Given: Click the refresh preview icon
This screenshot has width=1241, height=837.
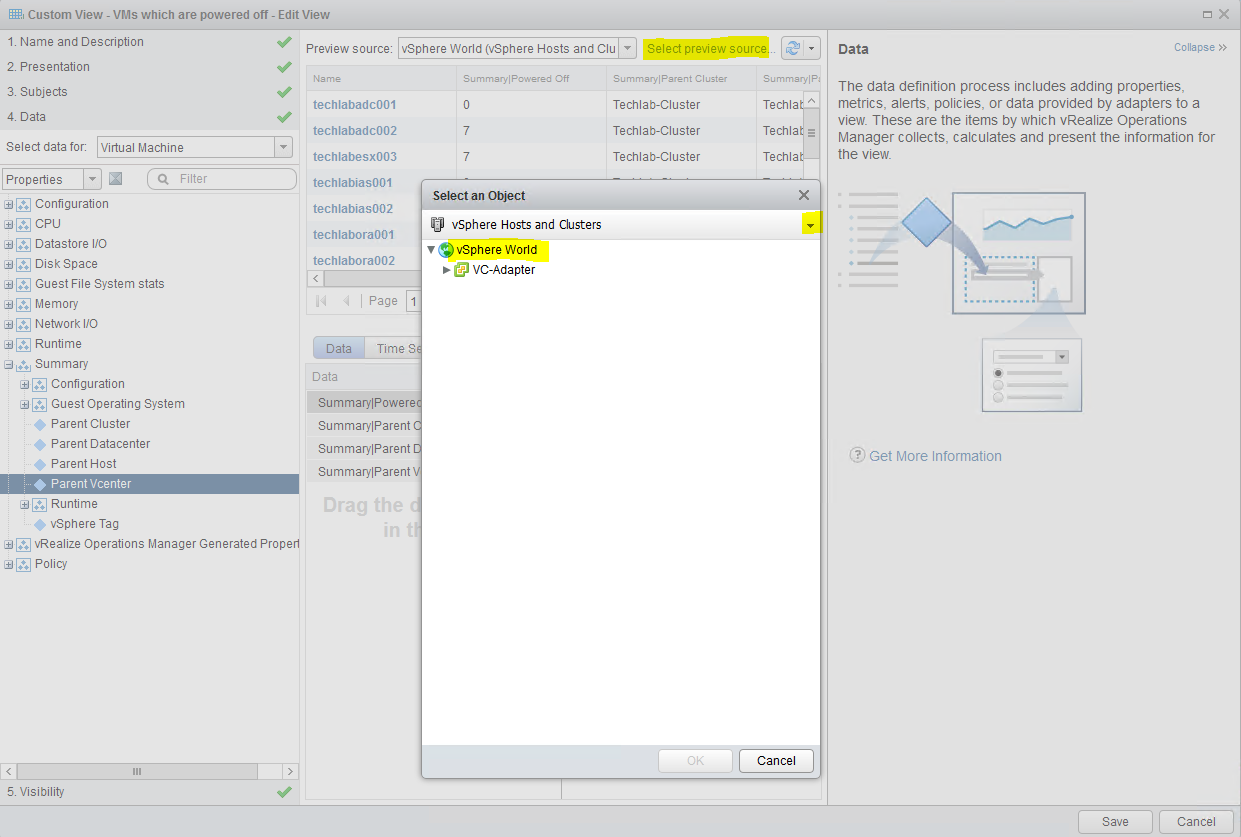Looking at the screenshot, I should [793, 48].
